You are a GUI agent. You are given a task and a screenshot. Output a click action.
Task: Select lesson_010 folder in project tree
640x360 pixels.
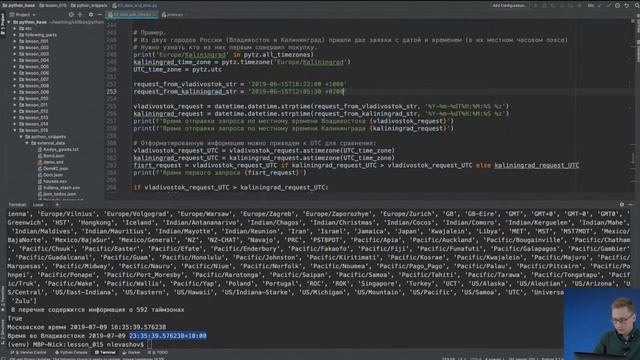33,98
